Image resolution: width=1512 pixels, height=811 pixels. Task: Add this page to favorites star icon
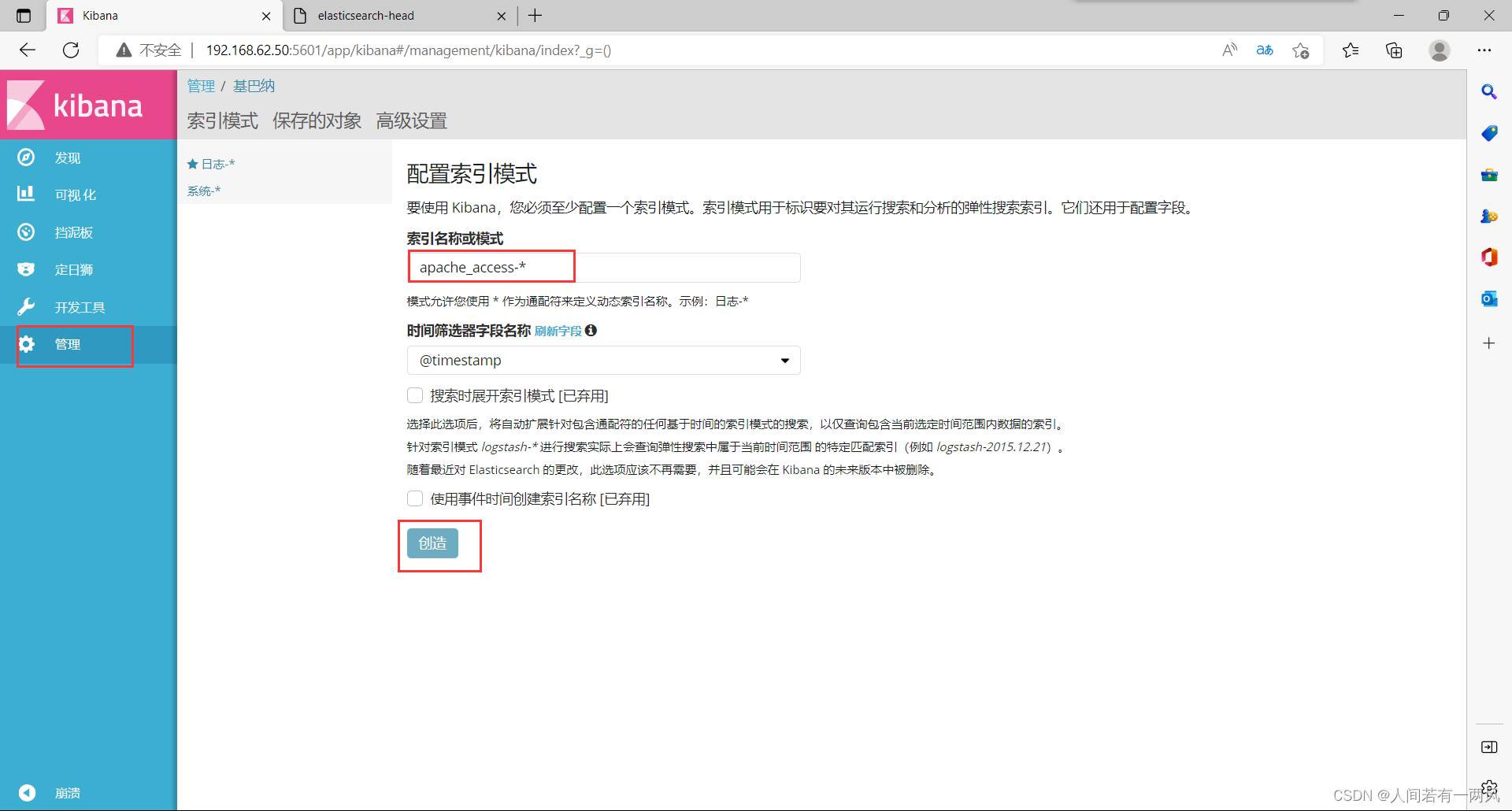1301,50
